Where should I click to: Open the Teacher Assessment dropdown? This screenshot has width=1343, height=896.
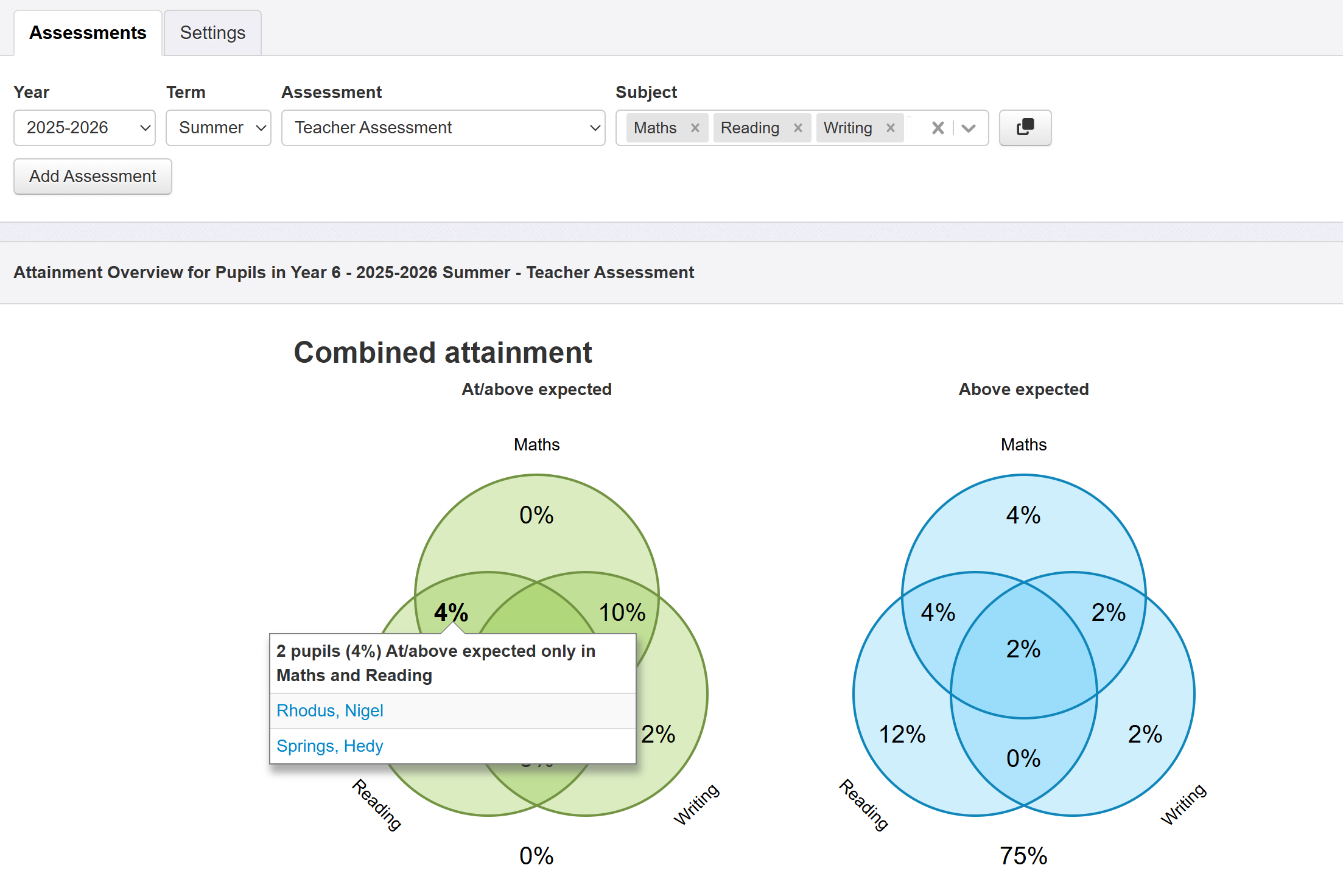[x=443, y=128]
